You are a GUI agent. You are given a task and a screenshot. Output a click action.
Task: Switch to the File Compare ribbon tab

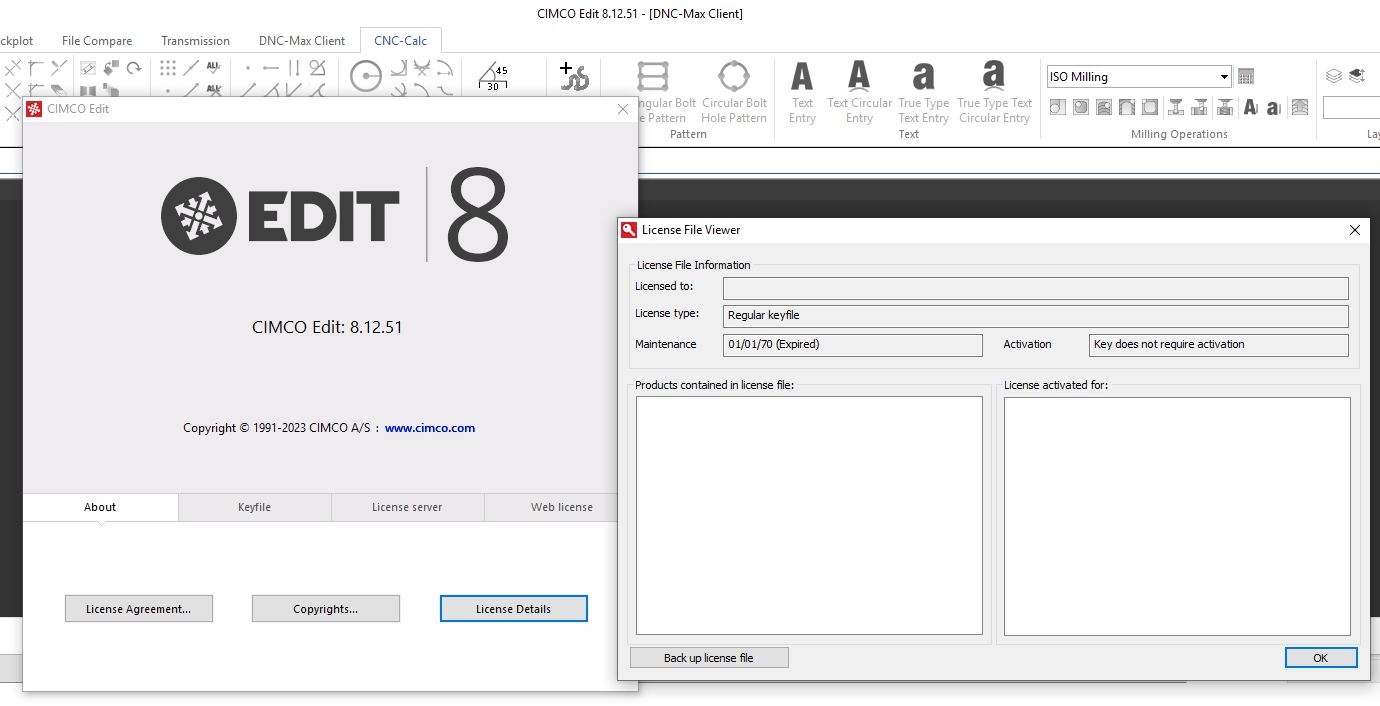(x=96, y=41)
